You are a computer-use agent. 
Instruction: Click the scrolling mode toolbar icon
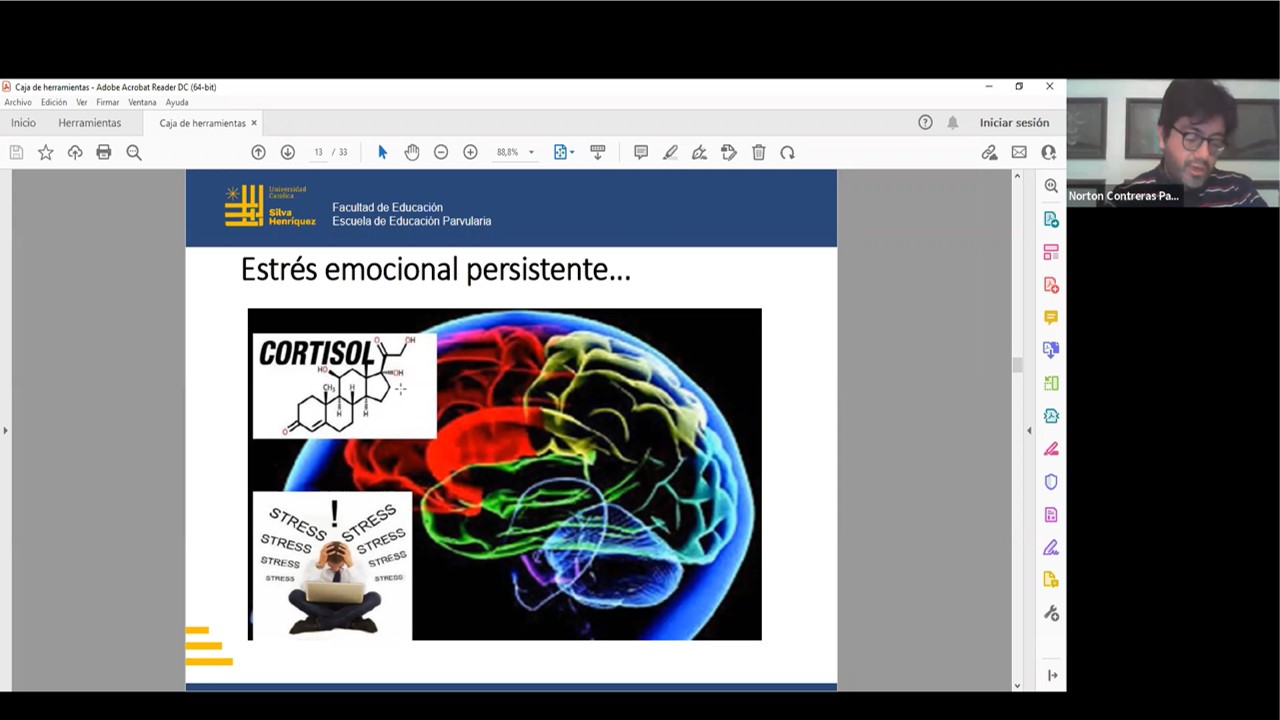coord(598,152)
